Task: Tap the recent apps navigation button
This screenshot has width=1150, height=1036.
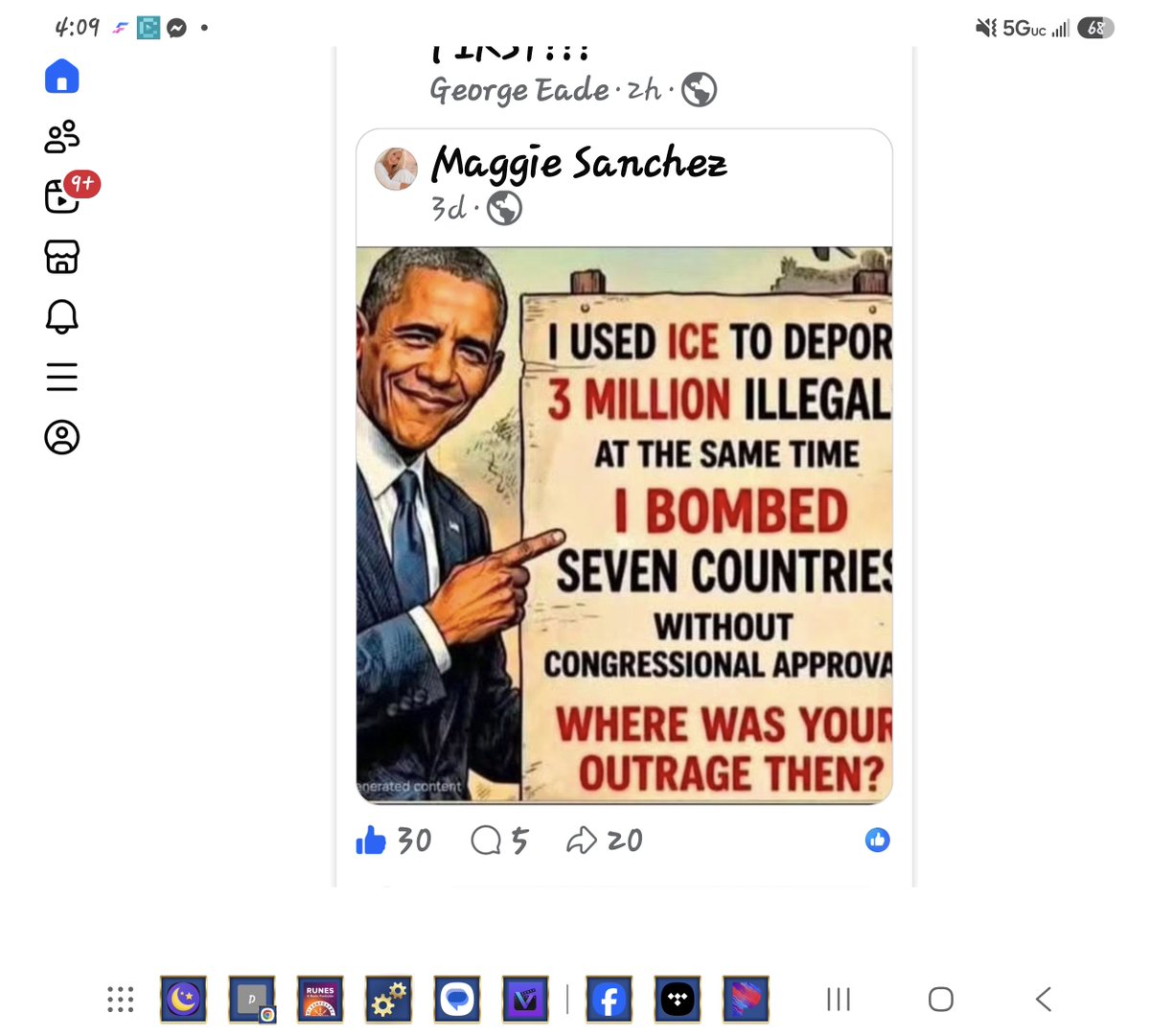Action: tap(839, 1000)
